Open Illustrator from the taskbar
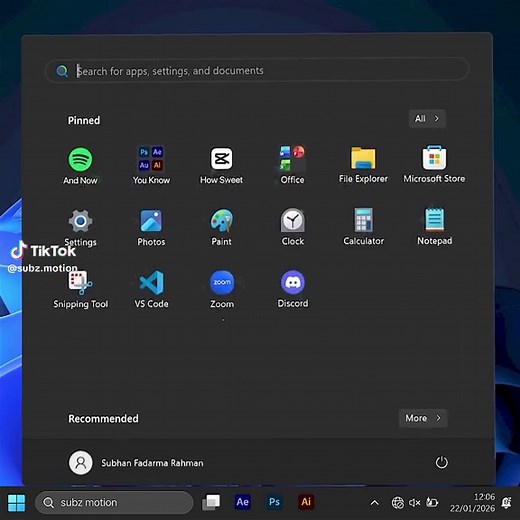Viewport: 520px width, 520px height. (x=306, y=502)
